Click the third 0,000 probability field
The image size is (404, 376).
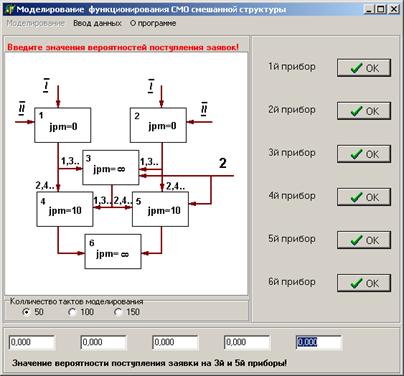pos(175,342)
